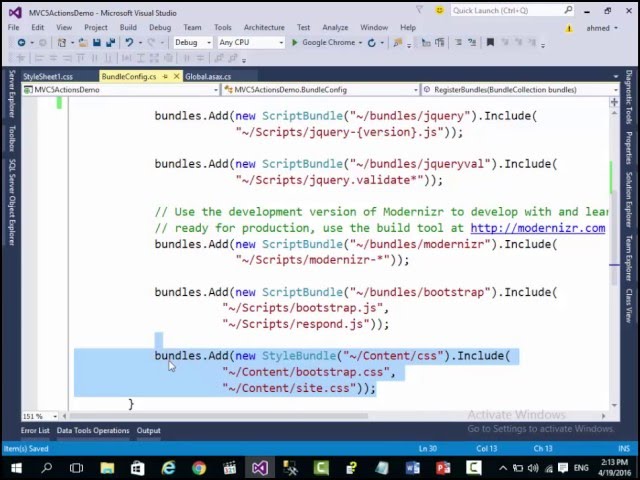
Task: Open the Any CPU platform dropdown
Action: (x=251, y=42)
